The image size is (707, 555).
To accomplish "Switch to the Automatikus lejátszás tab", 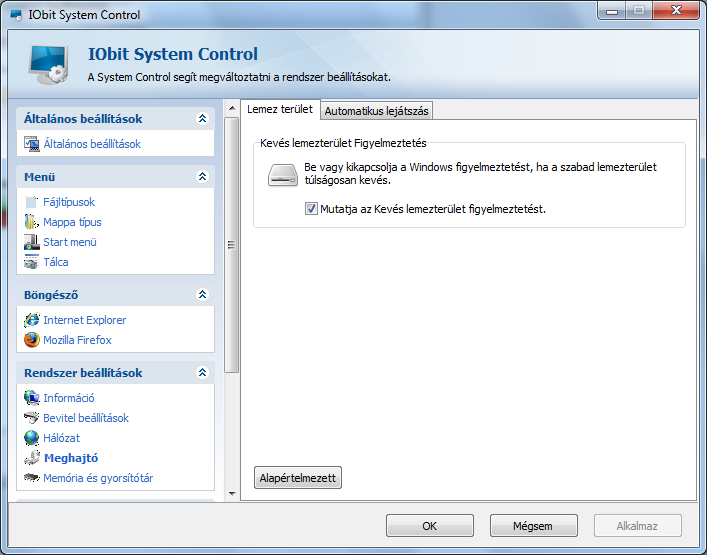I will [x=376, y=111].
